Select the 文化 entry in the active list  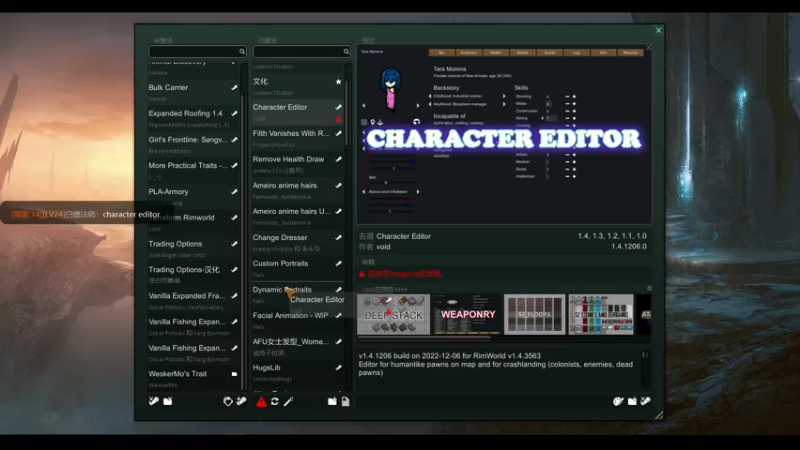click(x=297, y=86)
